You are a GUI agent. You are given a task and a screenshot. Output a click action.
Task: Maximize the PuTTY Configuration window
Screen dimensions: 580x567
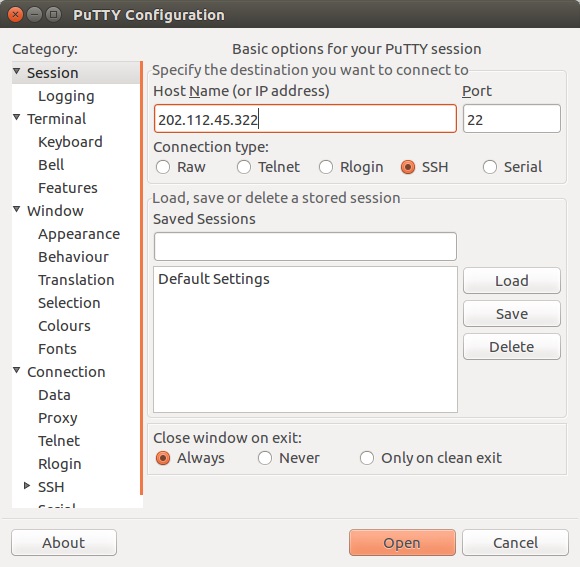point(54,15)
